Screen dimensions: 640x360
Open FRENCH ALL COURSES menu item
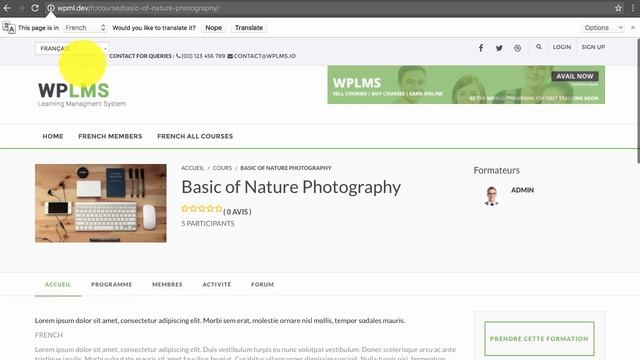(x=195, y=136)
